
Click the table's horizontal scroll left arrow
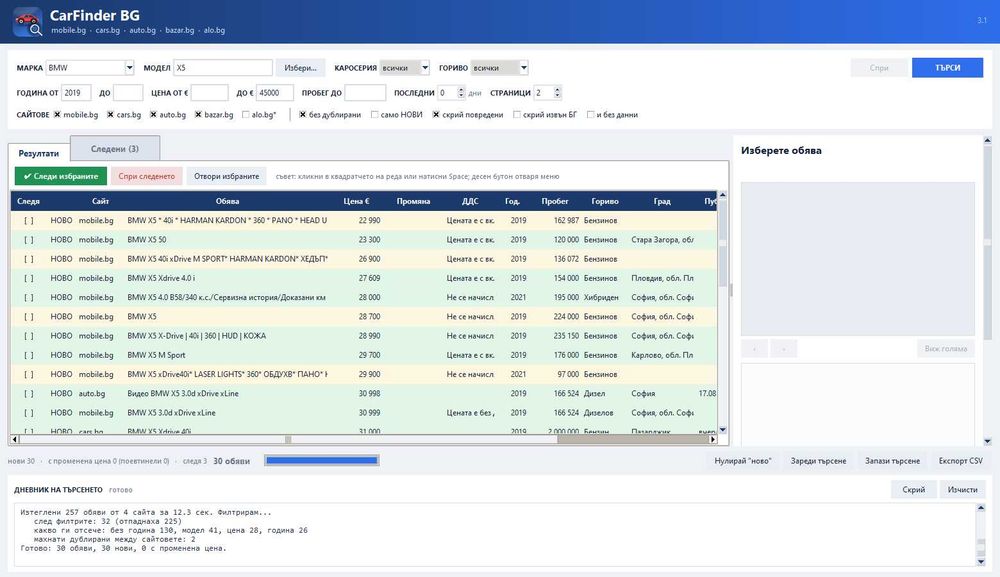click(x=15, y=439)
